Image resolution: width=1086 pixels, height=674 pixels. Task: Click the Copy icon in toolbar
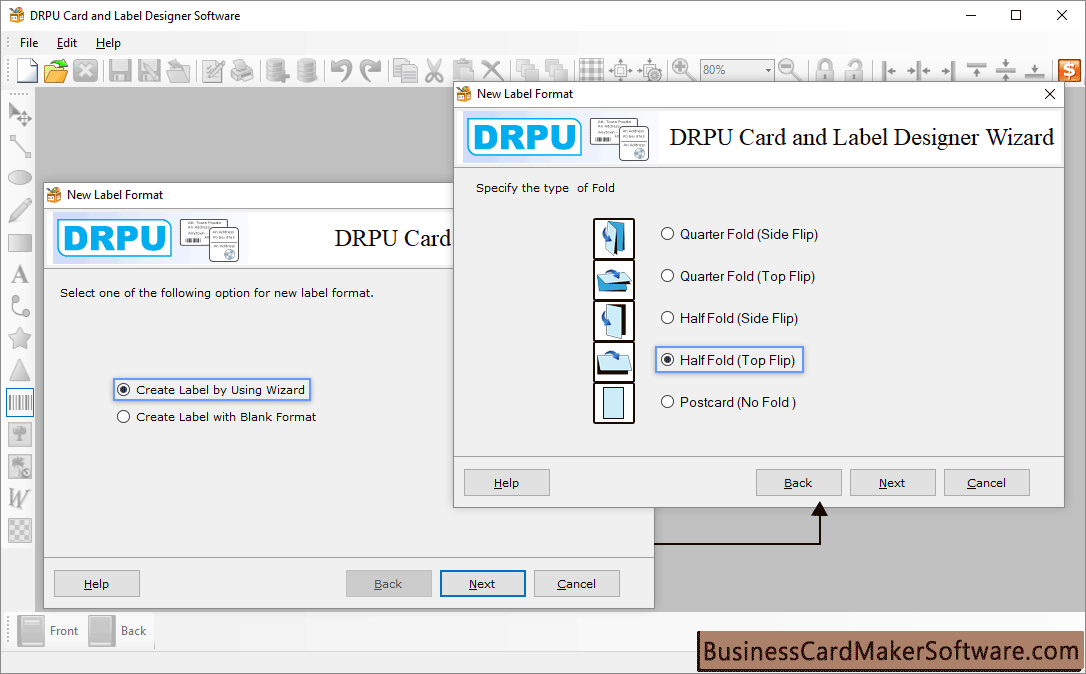404,70
